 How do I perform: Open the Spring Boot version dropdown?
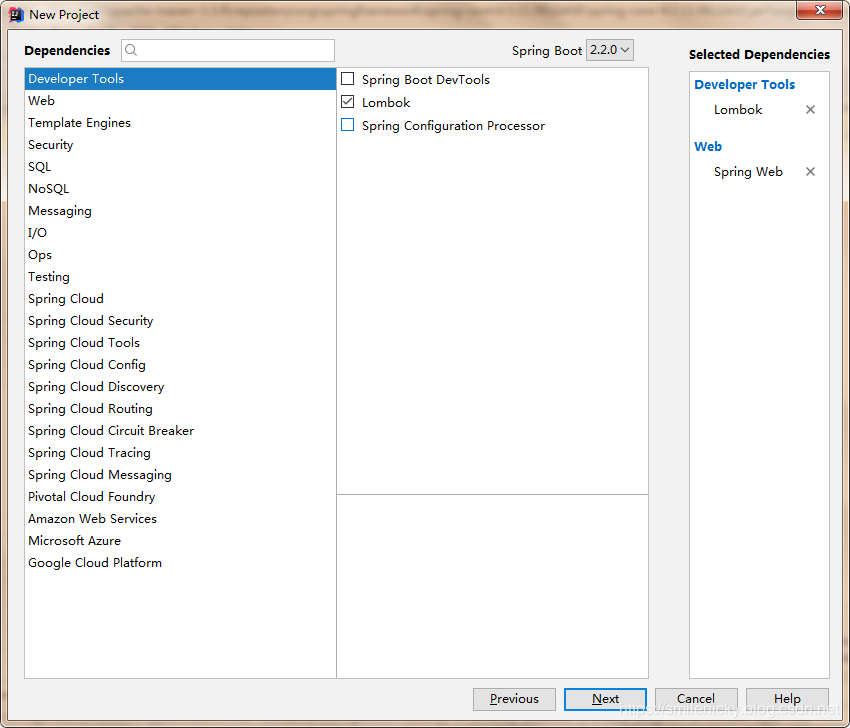coord(610,50)
